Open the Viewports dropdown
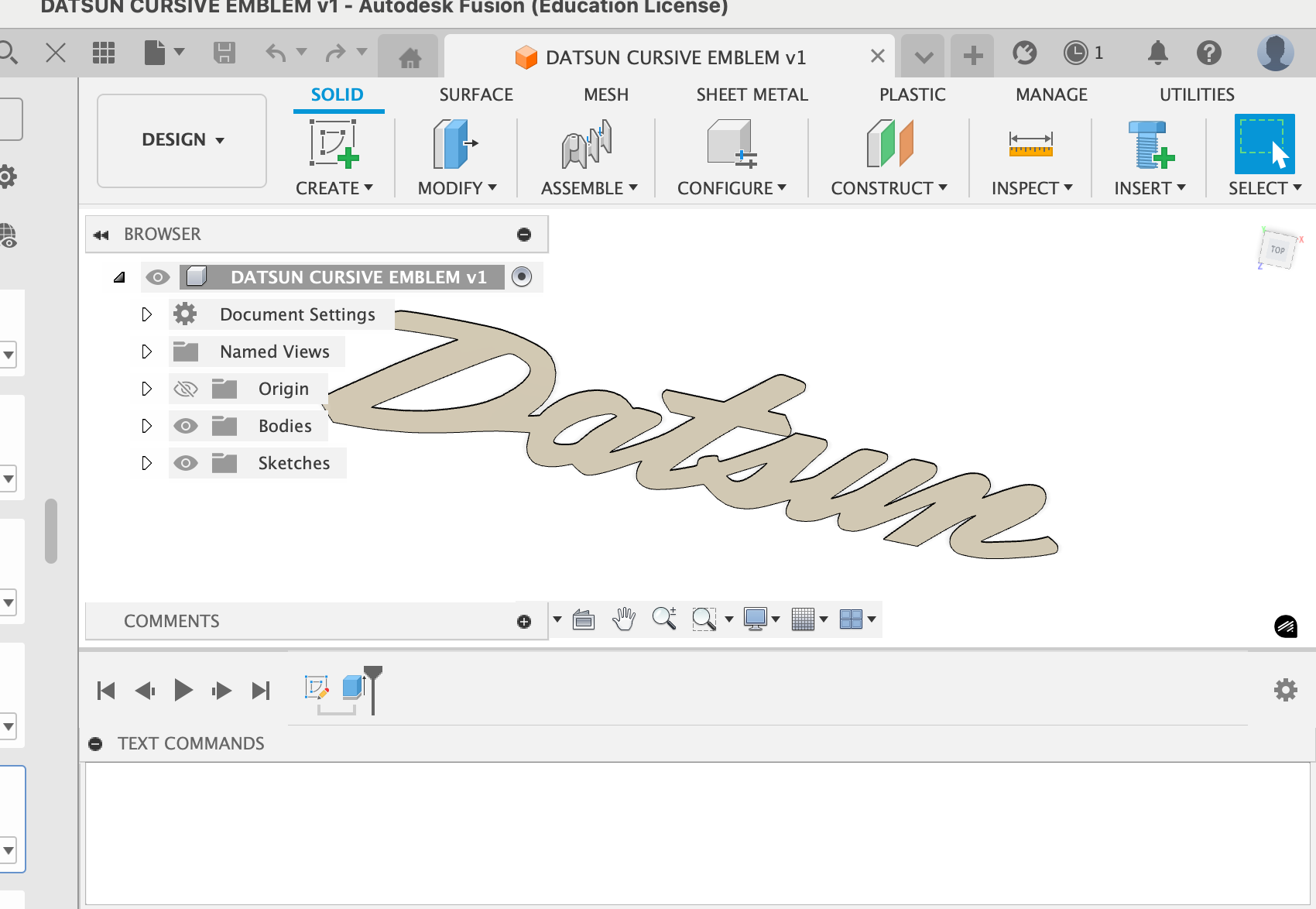The image size is (1316, 909). click(x=858, y=619)
